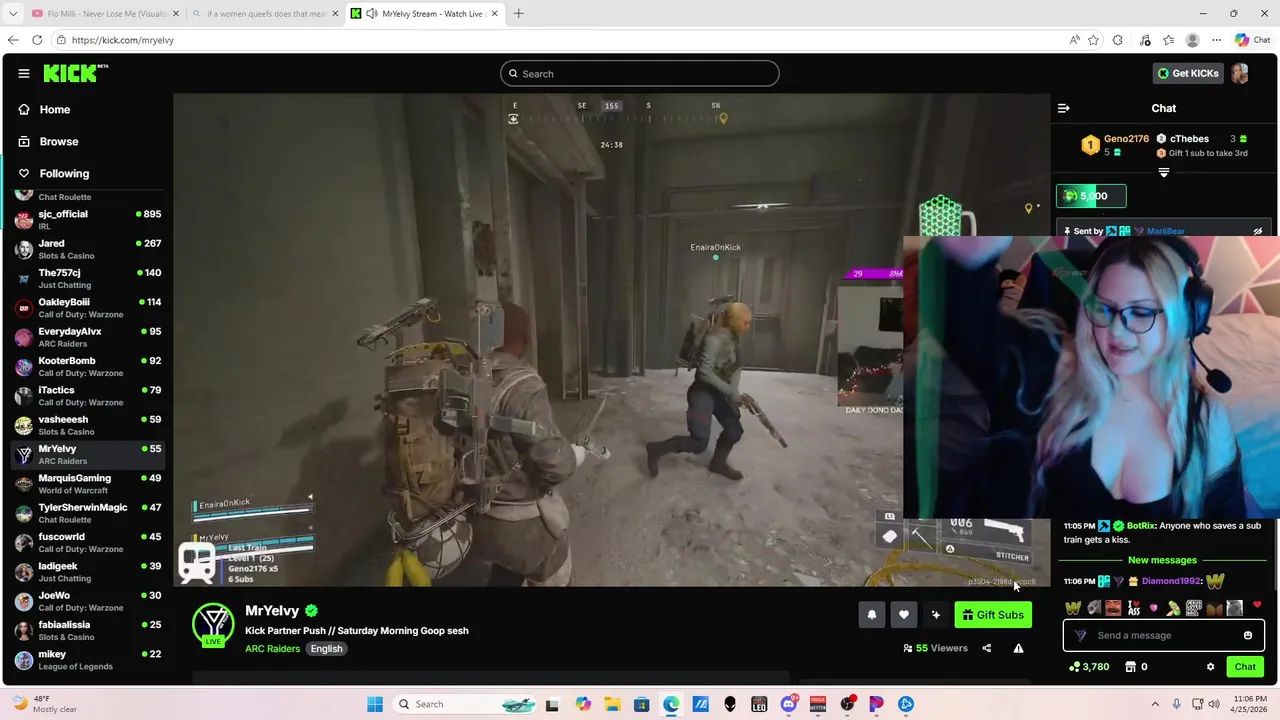Viewport: 1280px width, 720px height.
Task: Open EverydayAlvx channel in sidebar
Action: coord(87,337)
